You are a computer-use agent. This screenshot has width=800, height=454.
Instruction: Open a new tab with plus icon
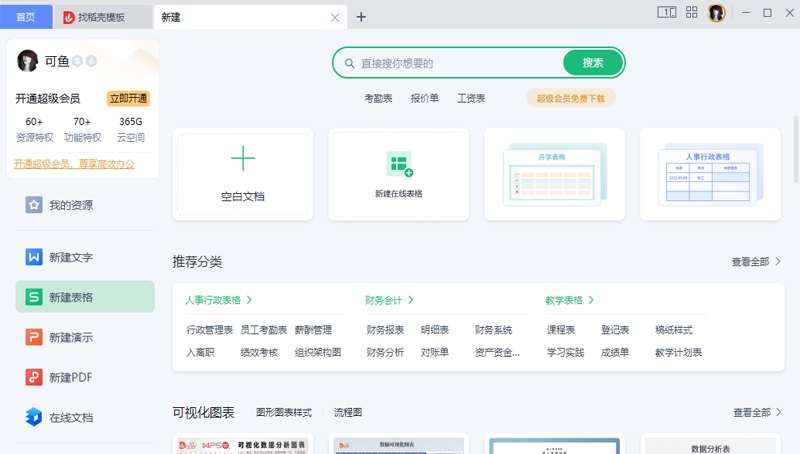(361, 17)
